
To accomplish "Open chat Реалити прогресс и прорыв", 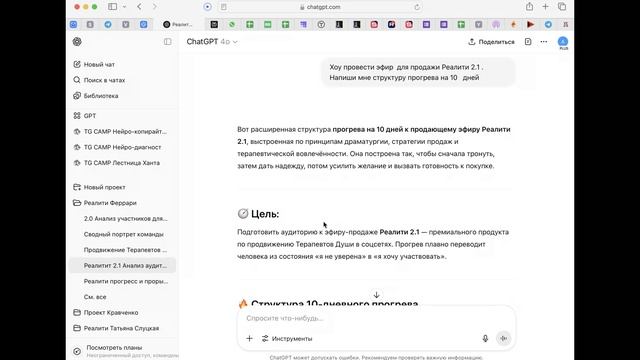I will pos(126,281).
